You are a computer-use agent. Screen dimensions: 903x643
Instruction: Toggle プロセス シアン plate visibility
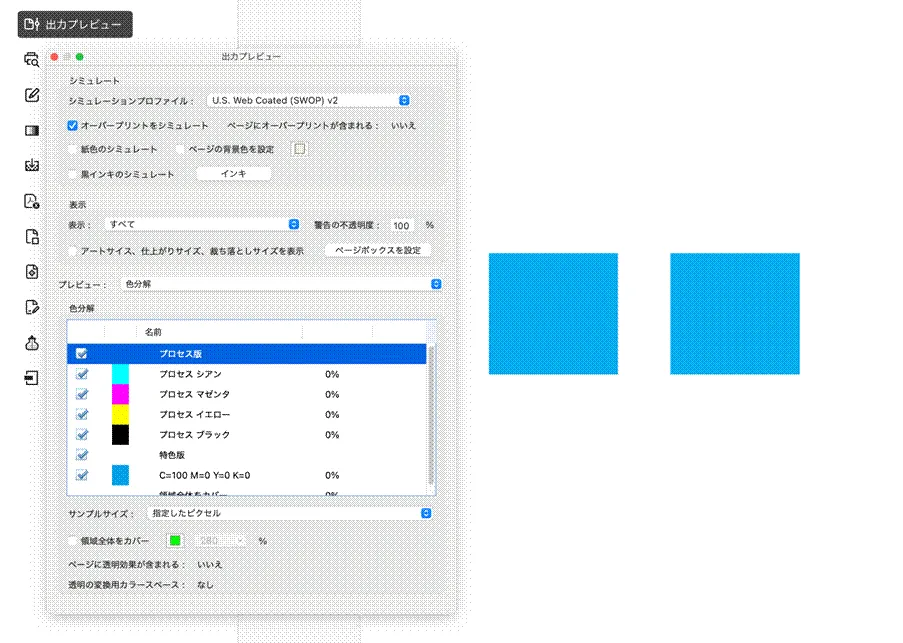[x=82, y=373]
